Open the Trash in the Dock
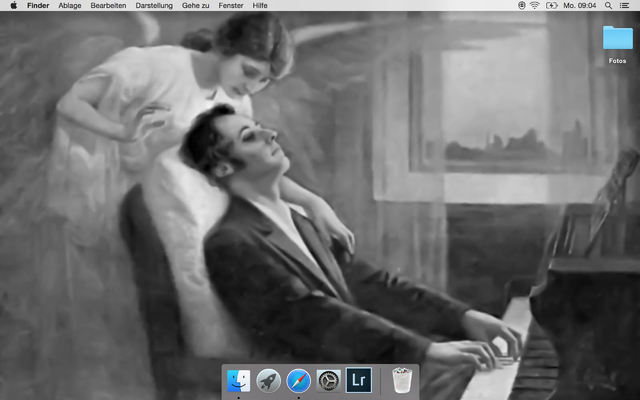 (402, 380)
